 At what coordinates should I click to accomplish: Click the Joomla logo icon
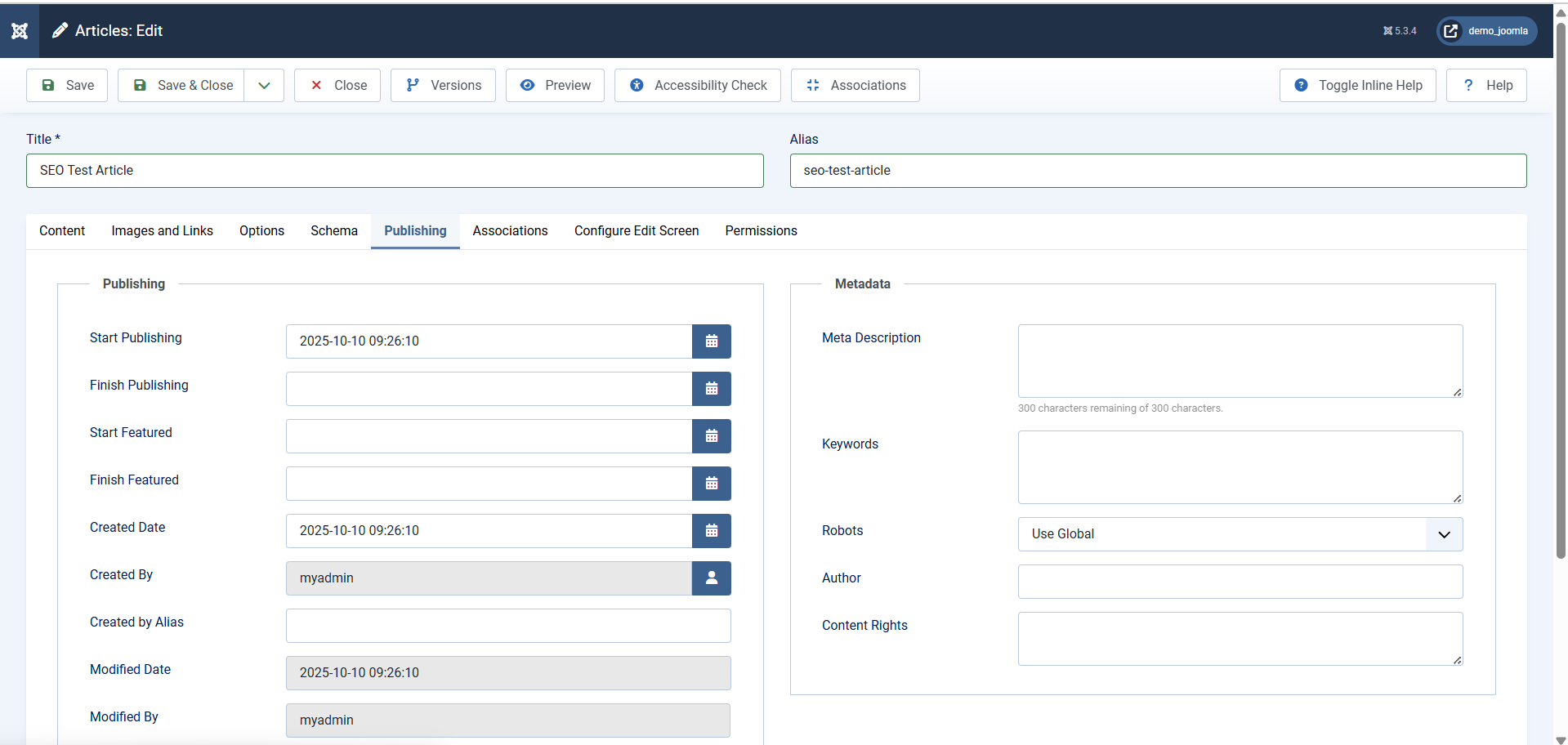[20, 31]
